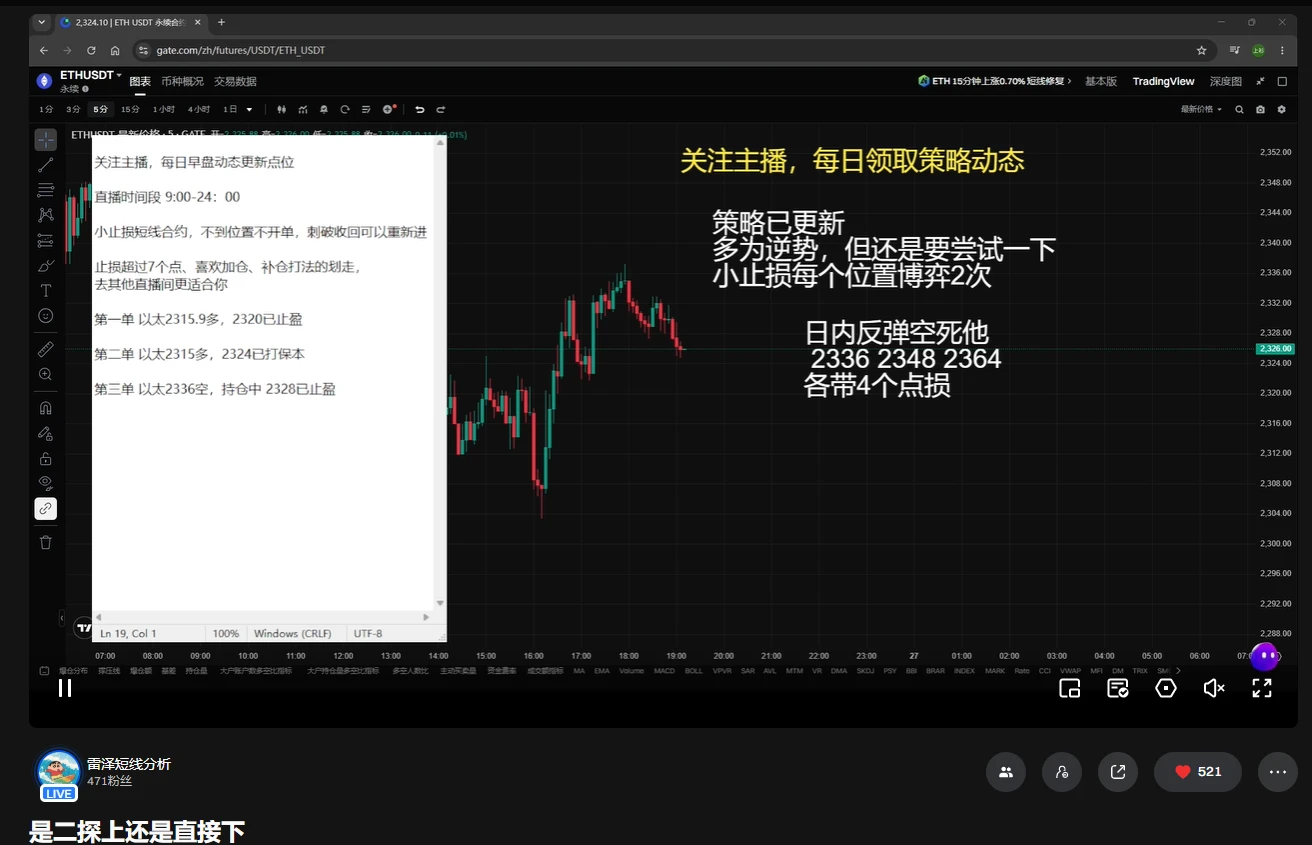
Task: Share the live stream
Action: pyautogui.click(x=1118, y=772)
